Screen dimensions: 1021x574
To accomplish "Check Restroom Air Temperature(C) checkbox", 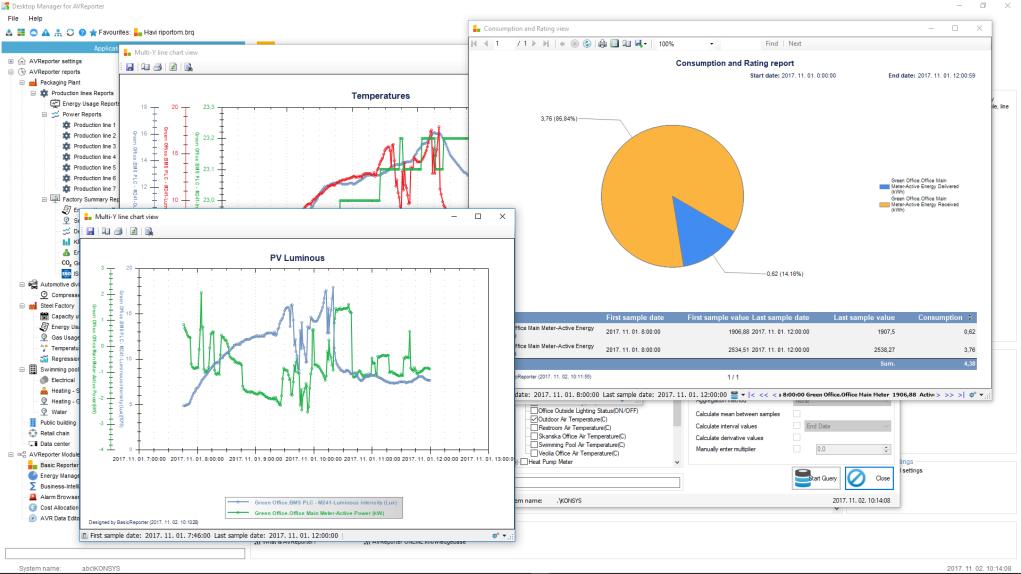I will click(x=534, y=428).
